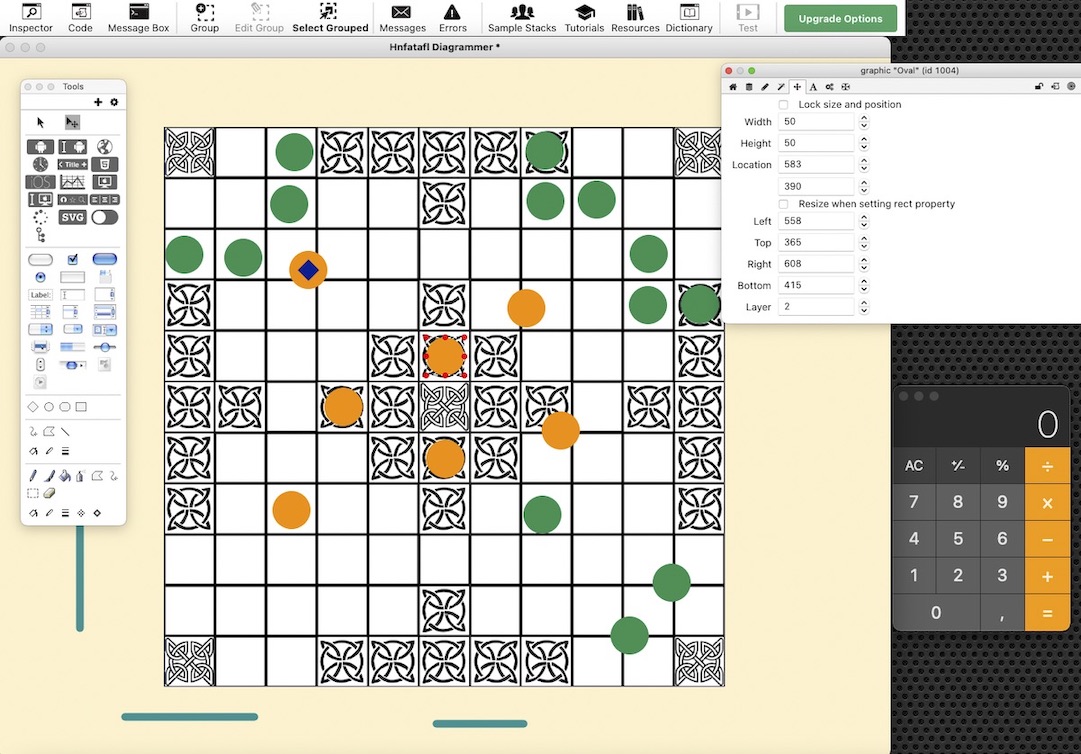Click the Upgrade Options button

point(840,18)
